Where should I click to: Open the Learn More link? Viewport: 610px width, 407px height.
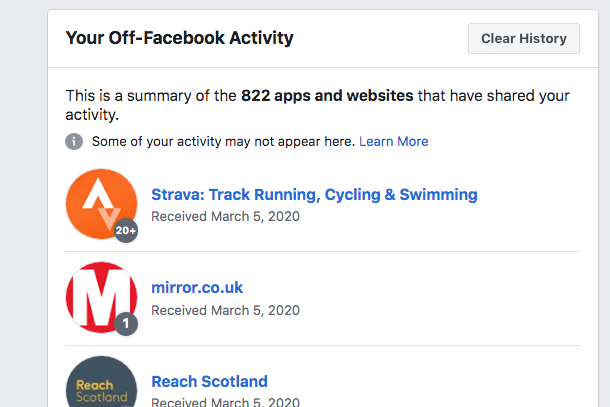393,142
